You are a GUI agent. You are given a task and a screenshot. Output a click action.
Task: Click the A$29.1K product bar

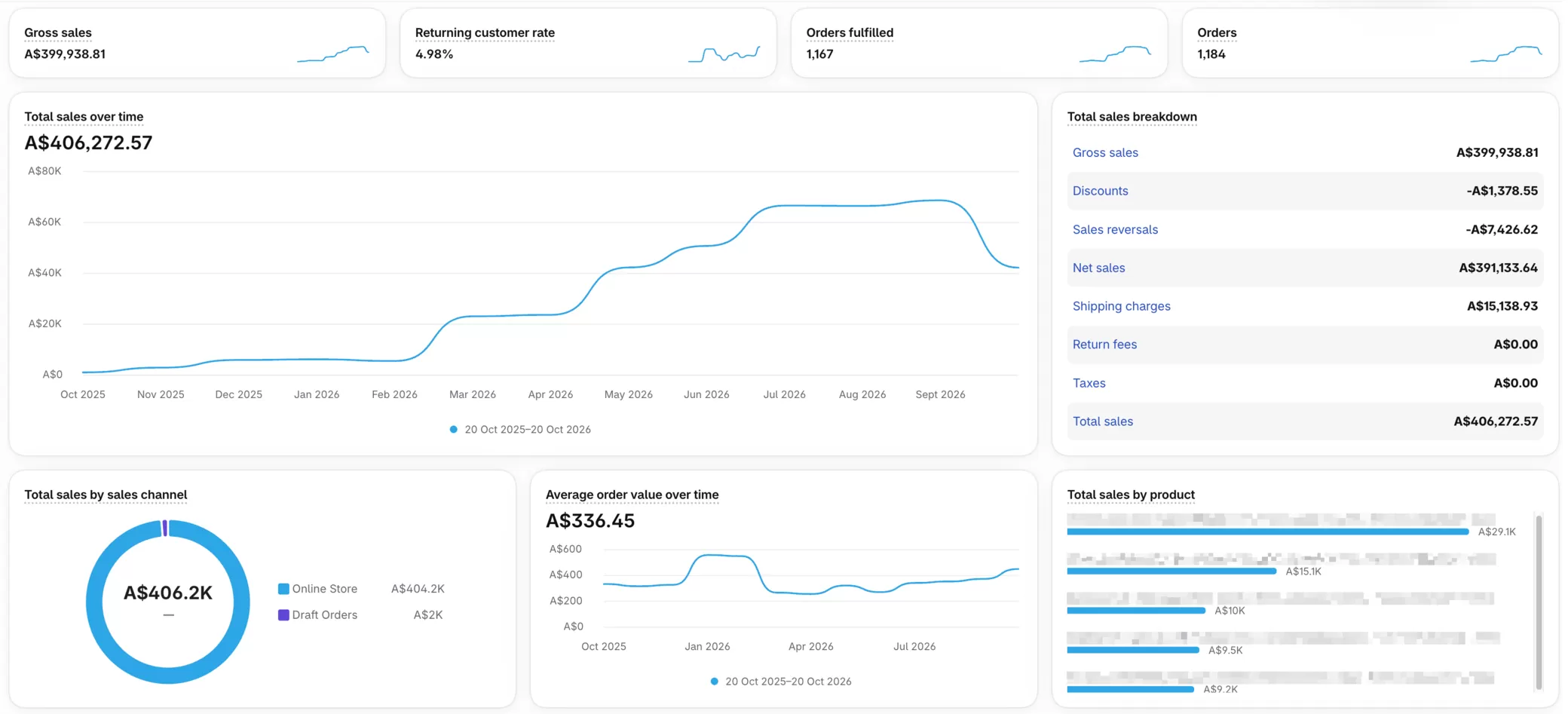click(x=1268, y=532)
